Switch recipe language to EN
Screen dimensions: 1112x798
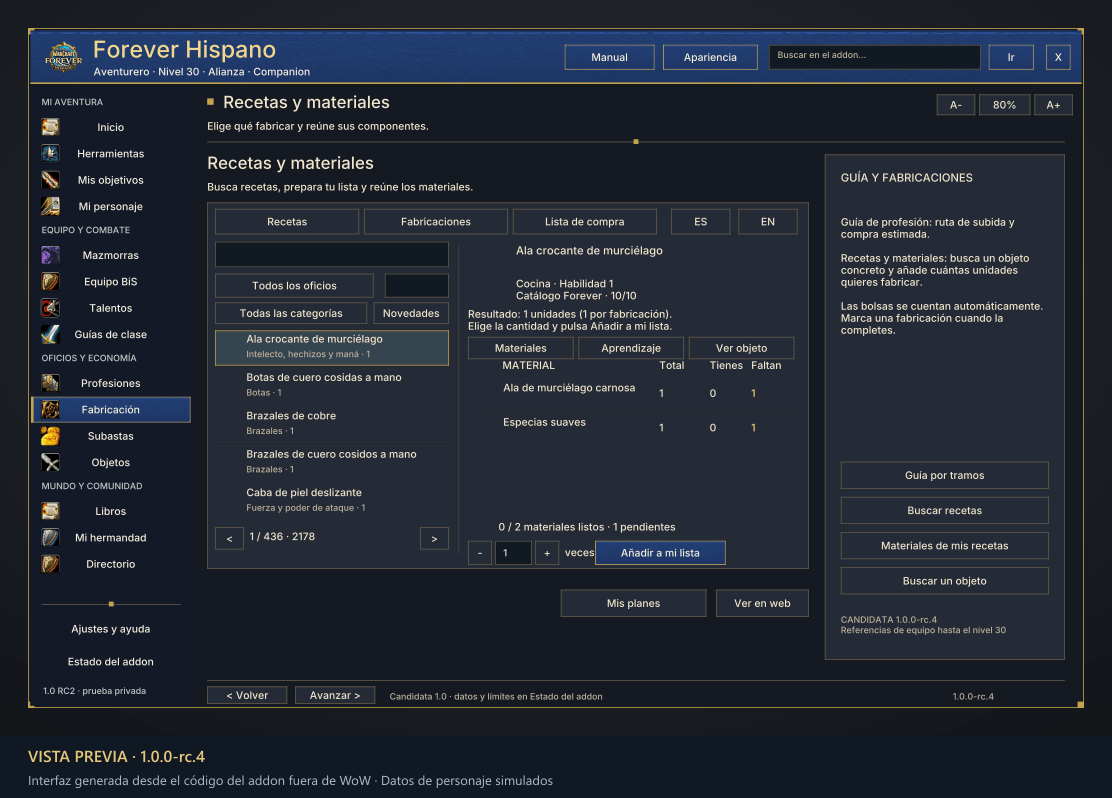(x=767, y=221)
